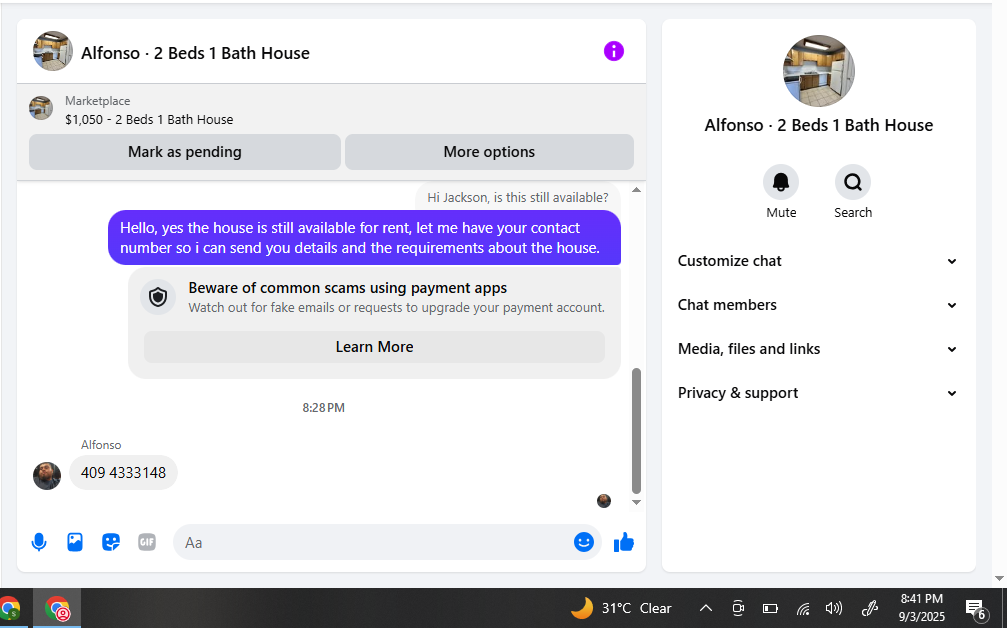Click chat header house profile picture
The height and width of the screenshot is (628, 1007).
[x=53, y=51]
